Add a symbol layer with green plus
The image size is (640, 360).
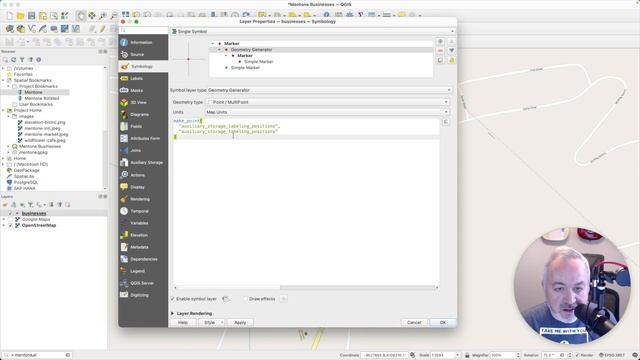coord(440,41)
